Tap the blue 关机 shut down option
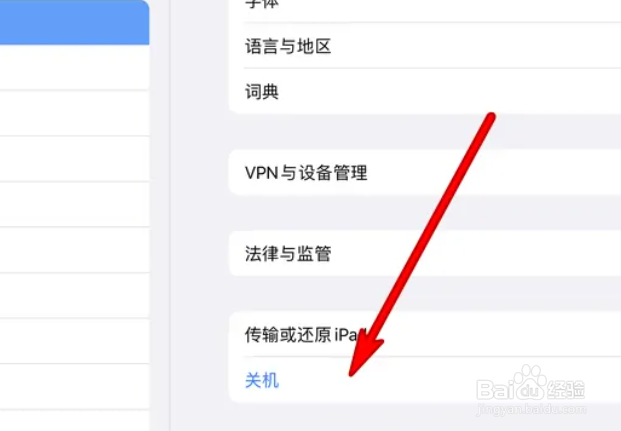The image size is (621, 431). (262, 380)
